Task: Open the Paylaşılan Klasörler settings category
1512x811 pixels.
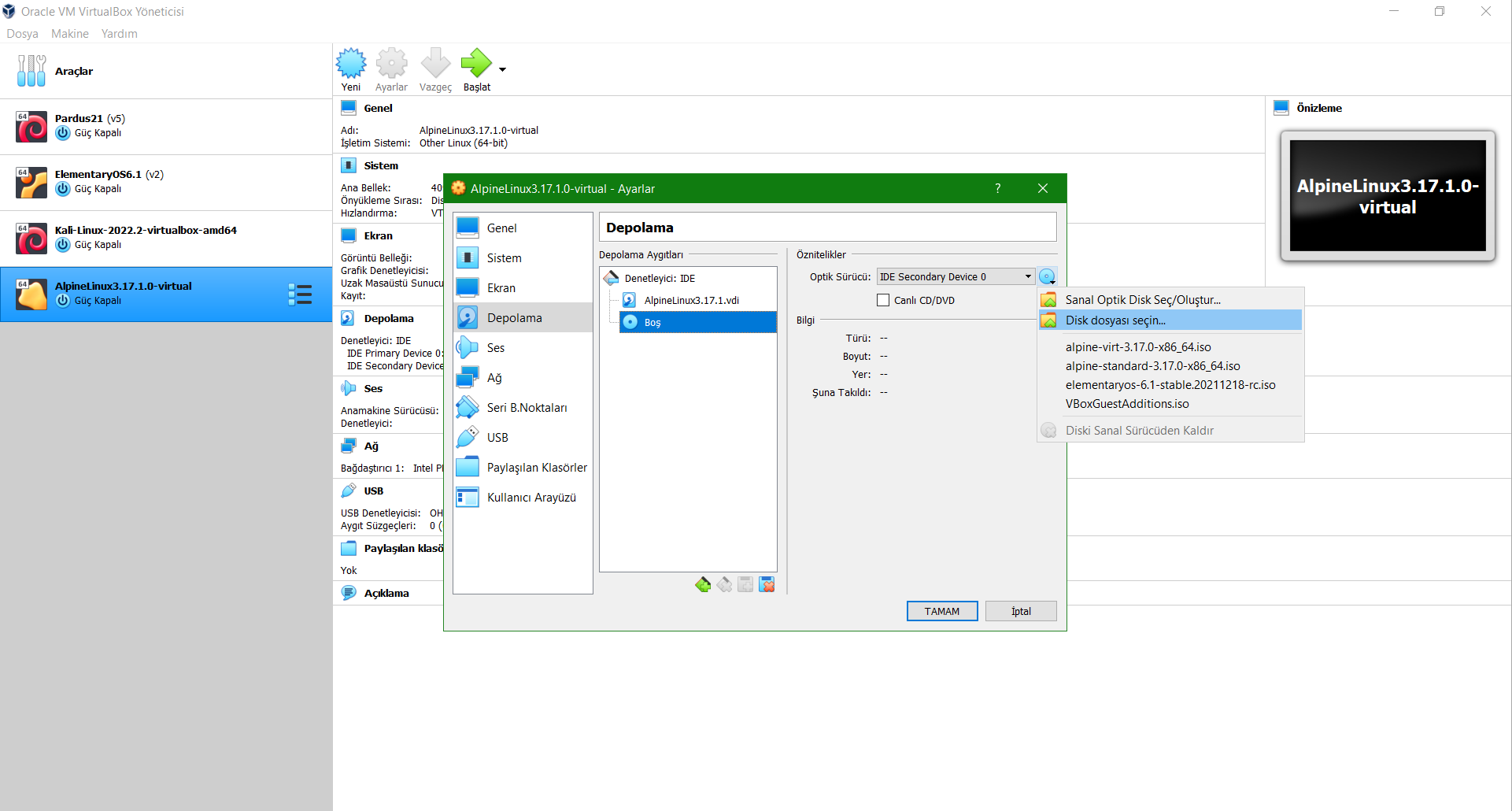Action: pos(523,467)
